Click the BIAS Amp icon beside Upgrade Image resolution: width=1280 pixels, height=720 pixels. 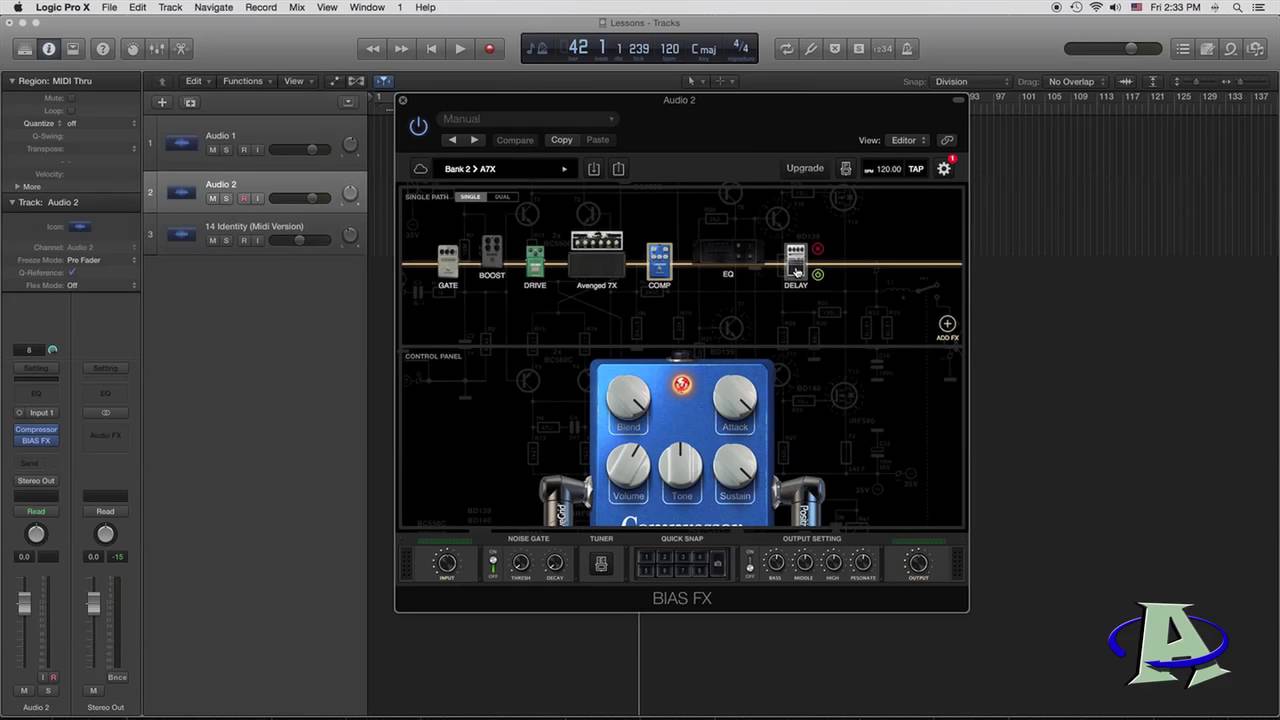click(845, 169)
